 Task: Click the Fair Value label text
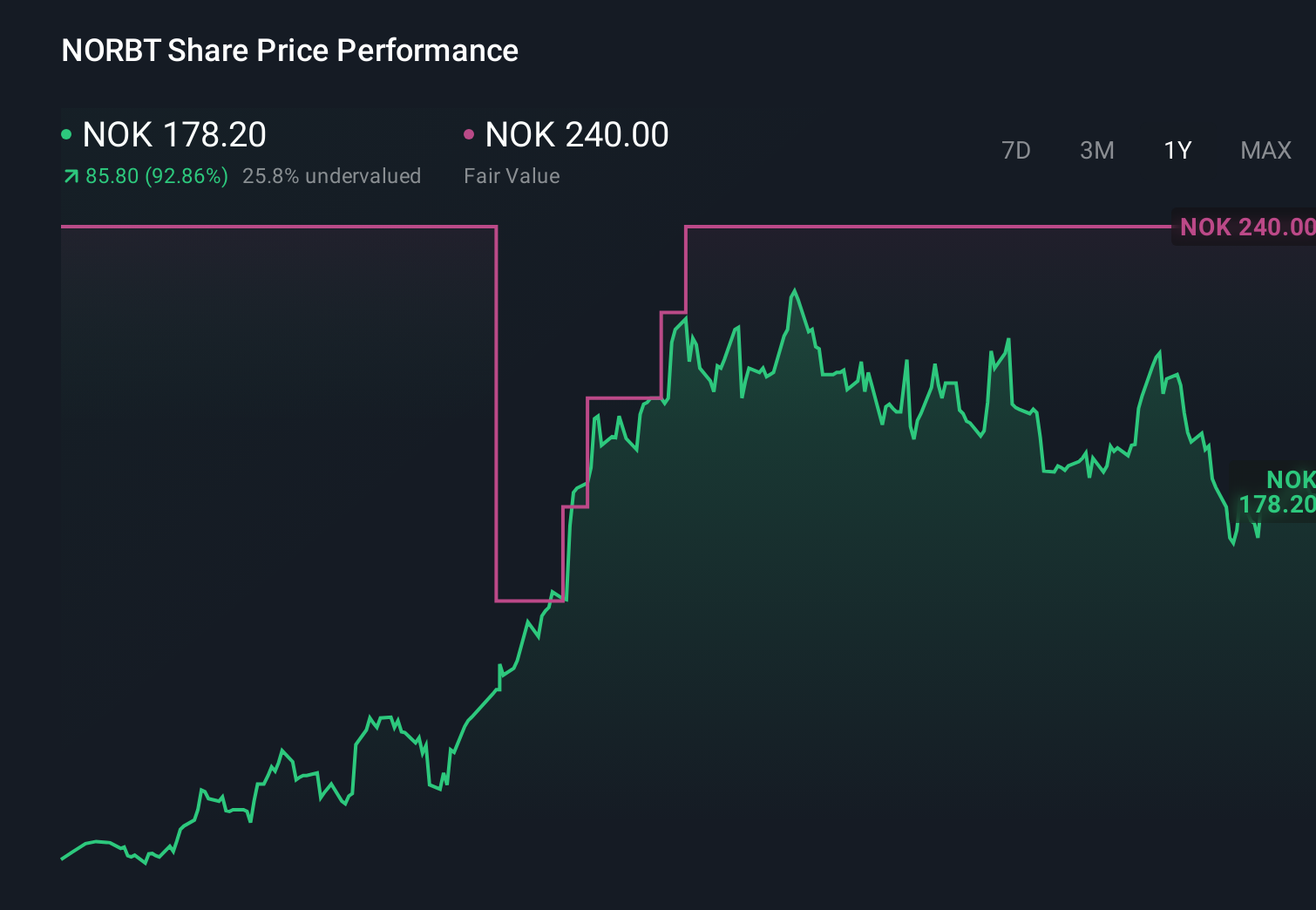[x=512, y=175]
